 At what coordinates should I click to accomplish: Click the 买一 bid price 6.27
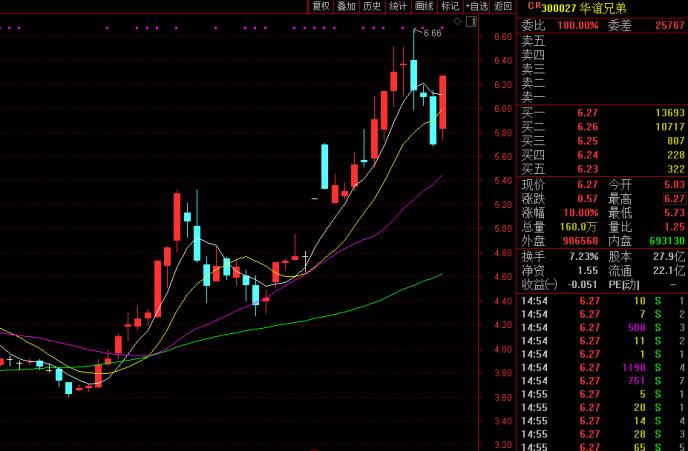pos(587,113)
